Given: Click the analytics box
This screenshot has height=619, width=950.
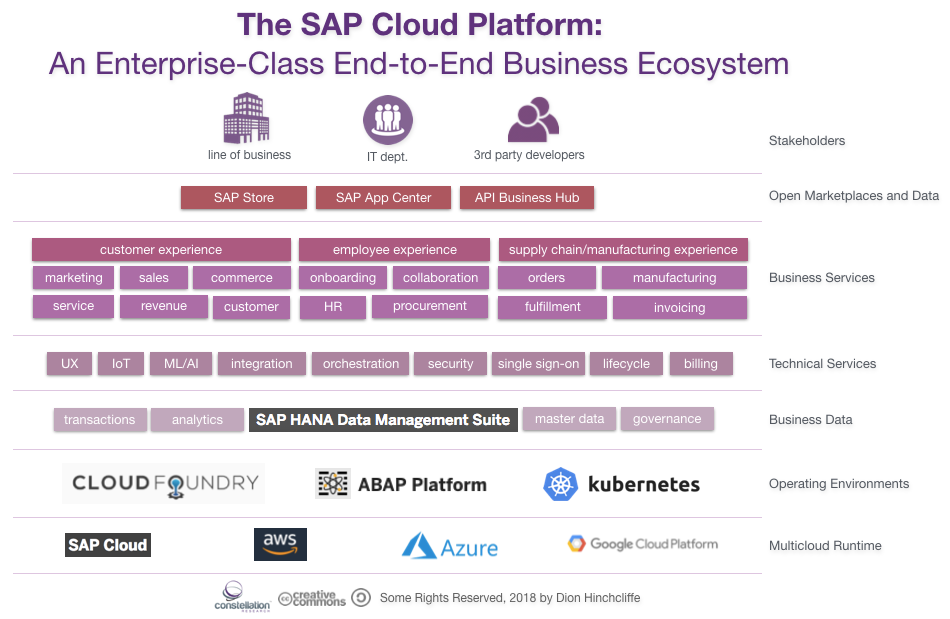Looking at the screenshot, I should pos(198,420).
